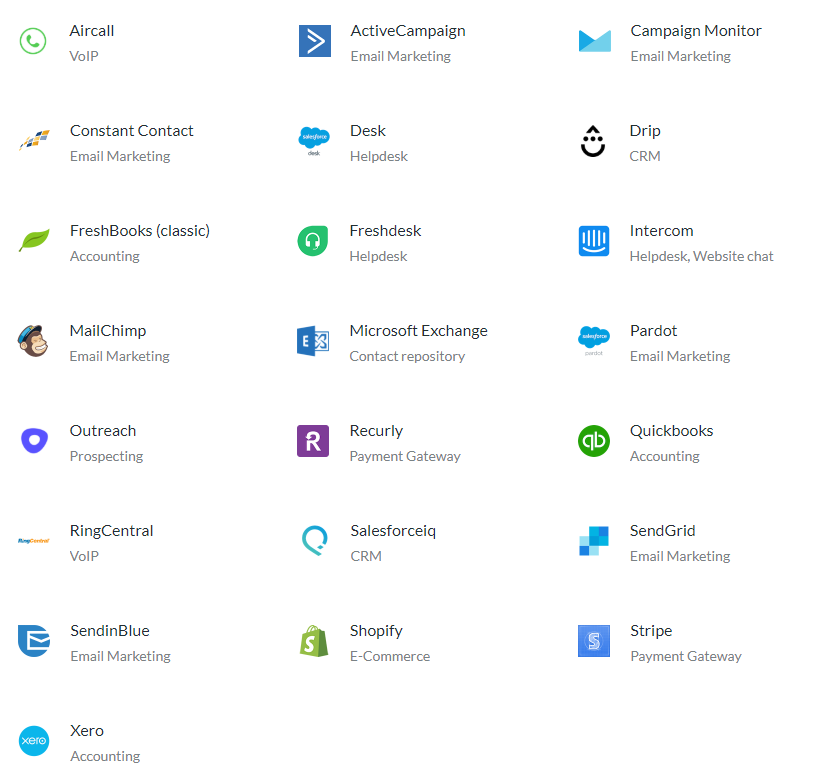The image size is (832, 779).
Task: Open the Intercom title link
Action: click(662, 231)
